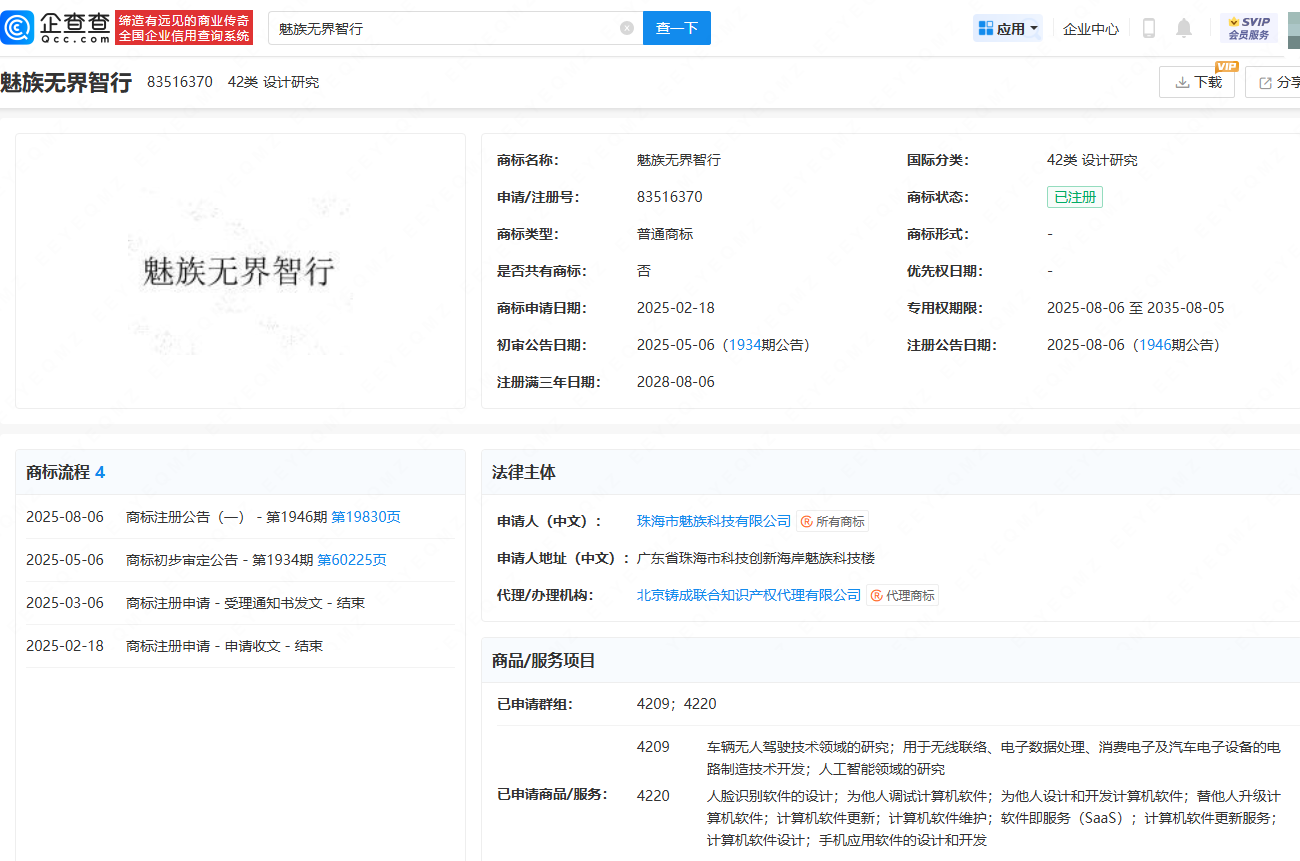Expand the 应用 dropdown menu

(x=1008, y=28)
